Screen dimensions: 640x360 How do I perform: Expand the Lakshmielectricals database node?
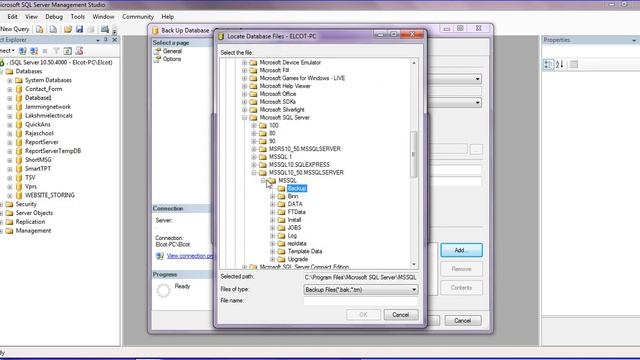pos(10,116)
